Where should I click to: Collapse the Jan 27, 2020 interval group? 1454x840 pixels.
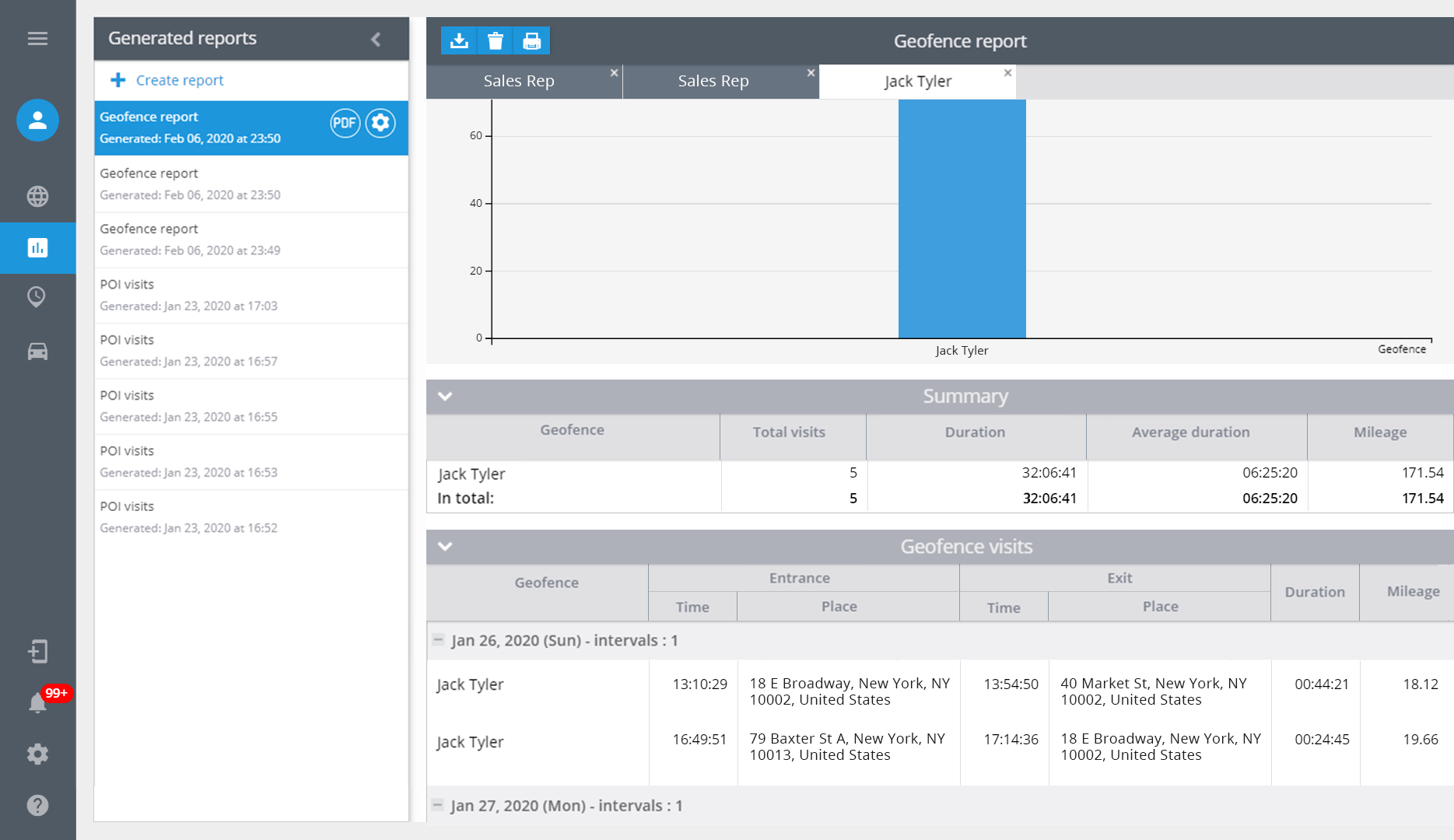click(439, 806)
